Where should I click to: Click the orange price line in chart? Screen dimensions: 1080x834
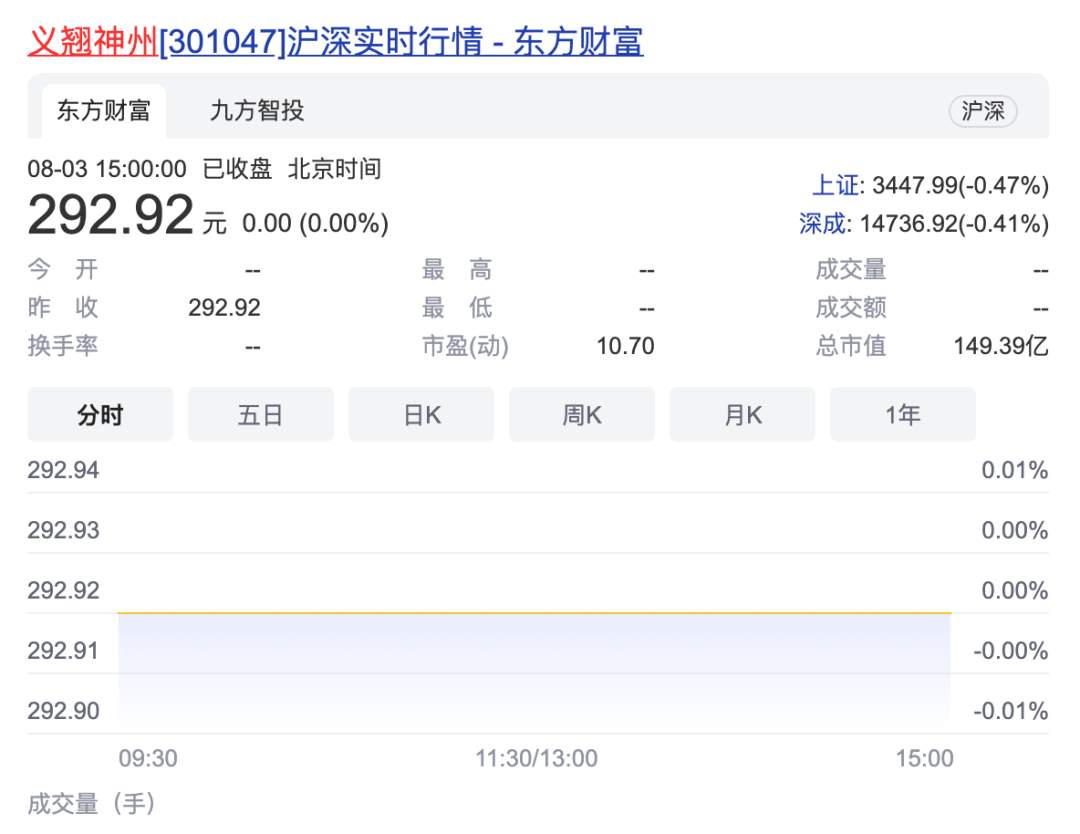[534, 613]
